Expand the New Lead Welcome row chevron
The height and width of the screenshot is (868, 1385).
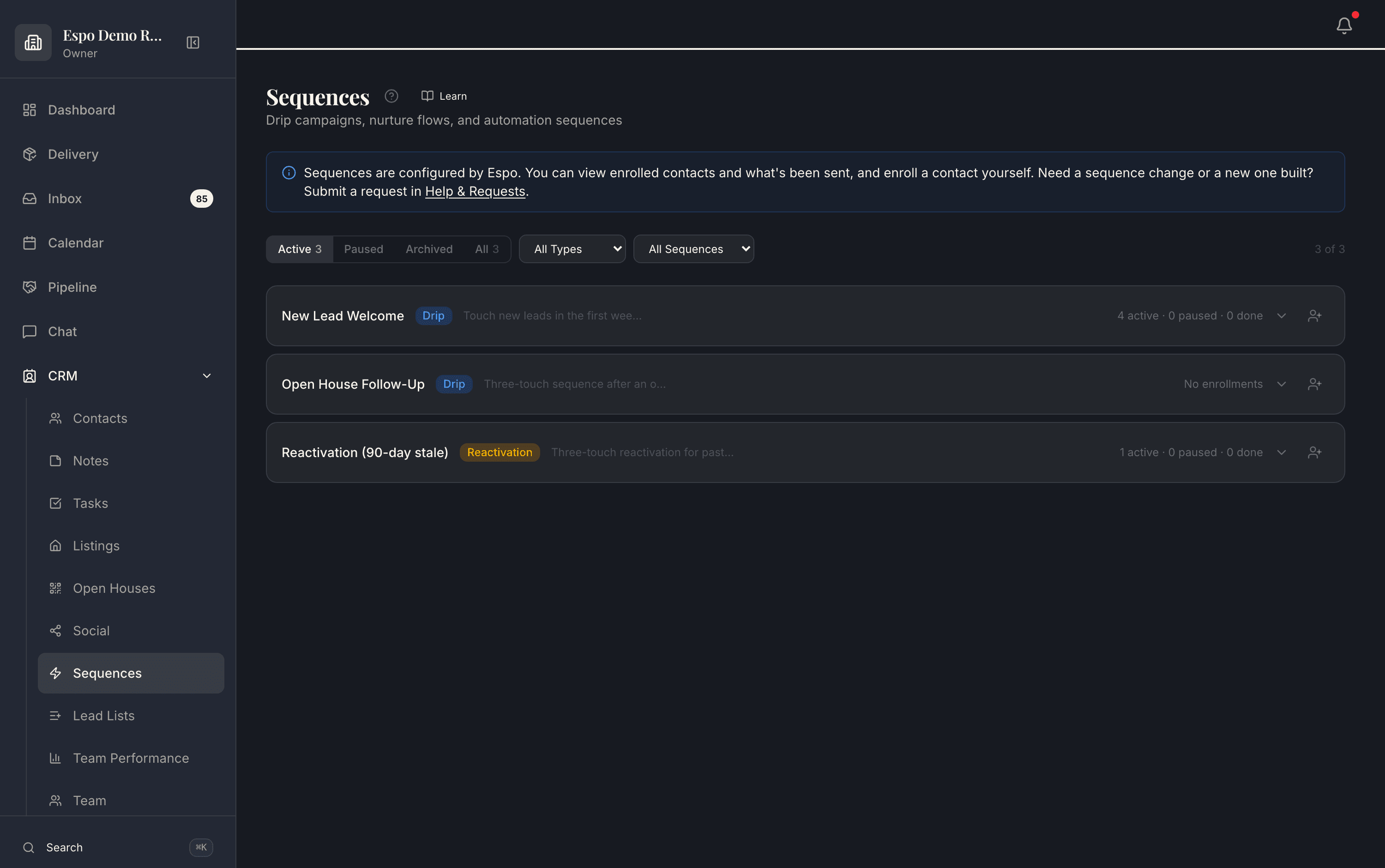1281,316
